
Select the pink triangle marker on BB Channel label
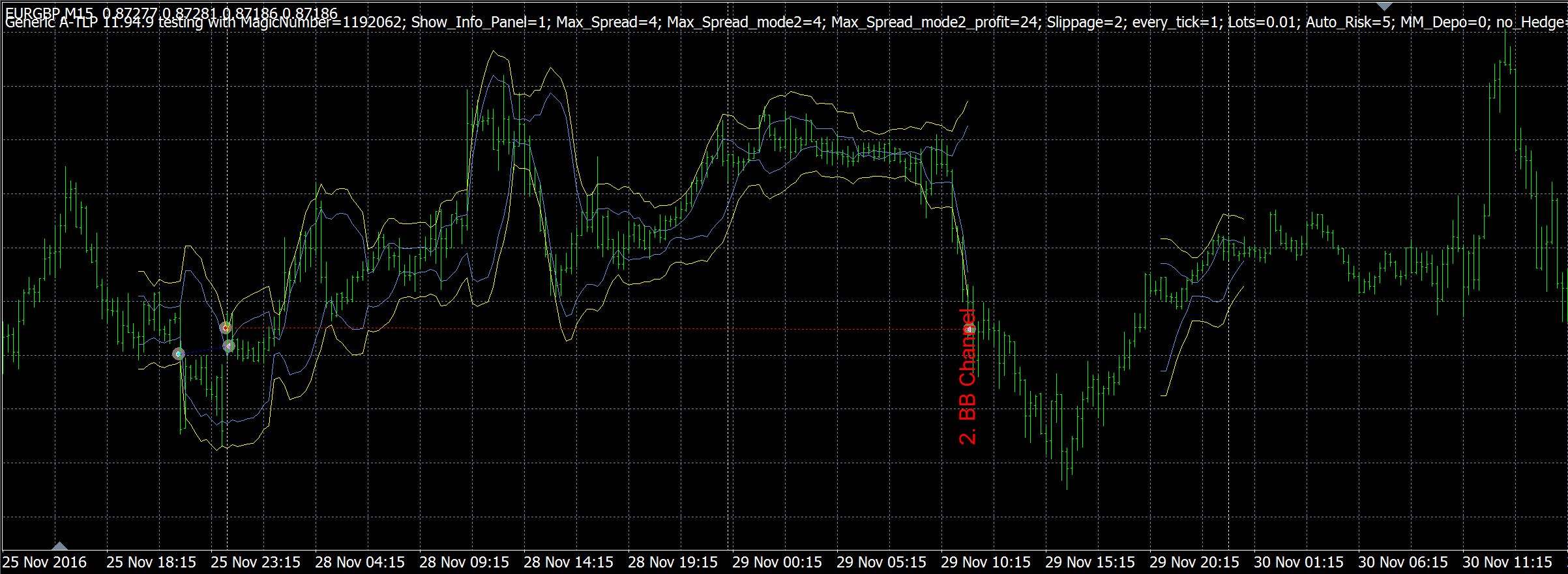tap(970, 329)
